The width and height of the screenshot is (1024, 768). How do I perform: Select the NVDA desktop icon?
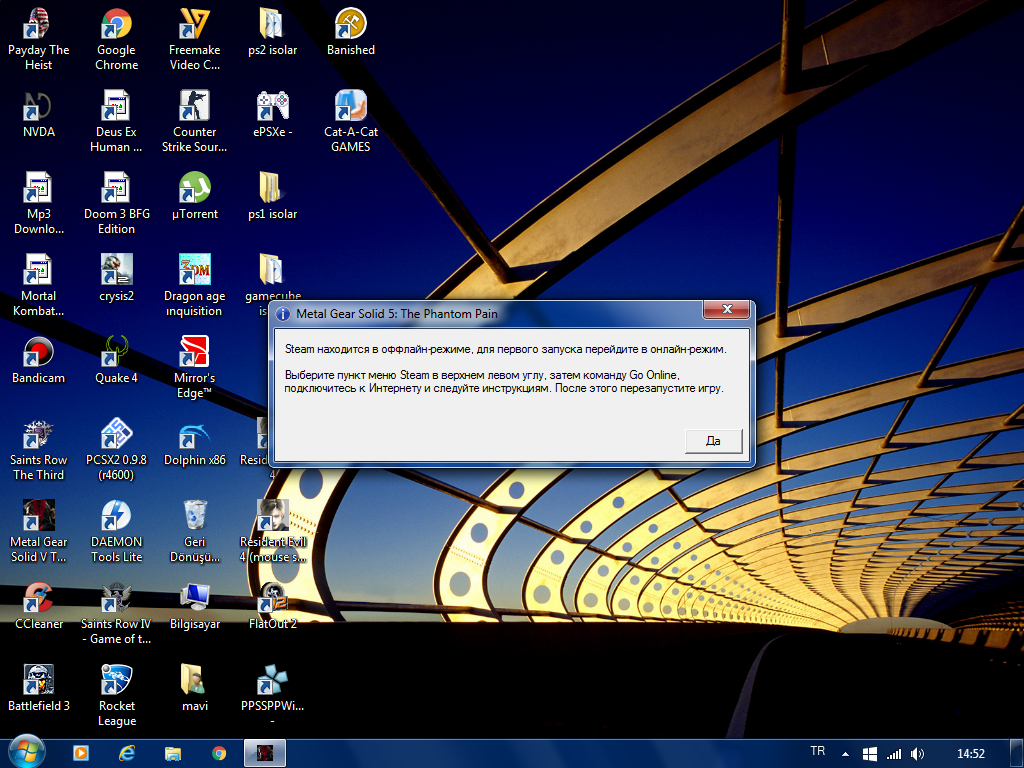click(x=39, y=114)
